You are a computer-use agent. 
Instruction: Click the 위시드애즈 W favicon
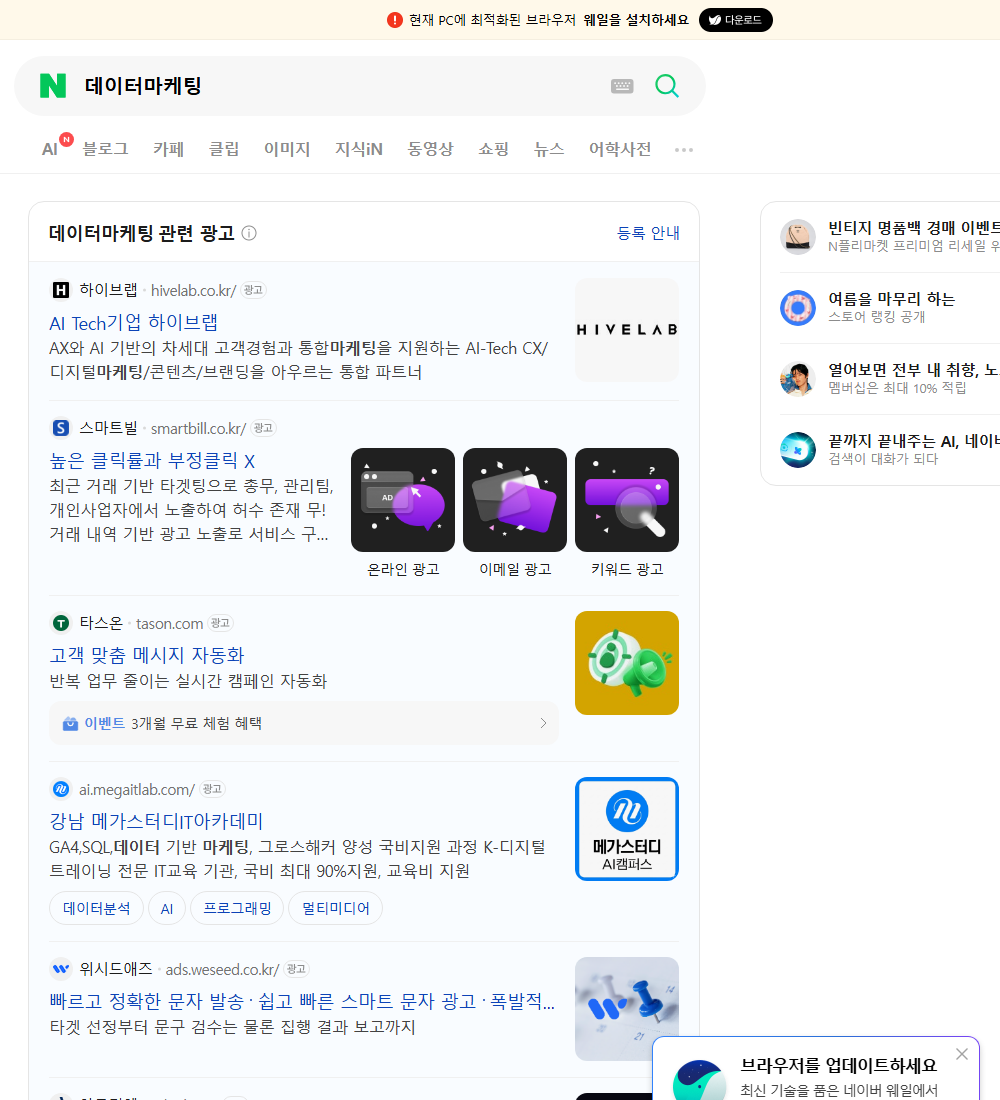(61, 969)
